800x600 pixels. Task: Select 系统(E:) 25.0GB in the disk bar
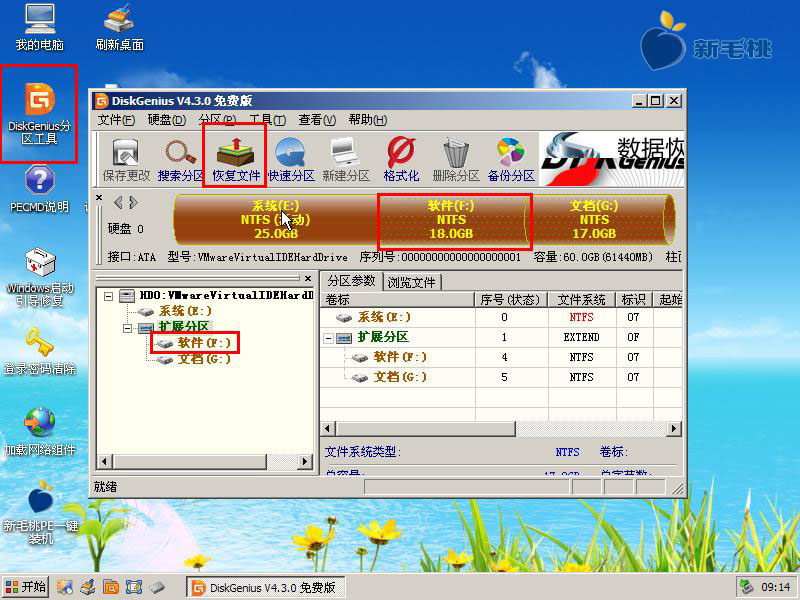[x=276, y=220]
